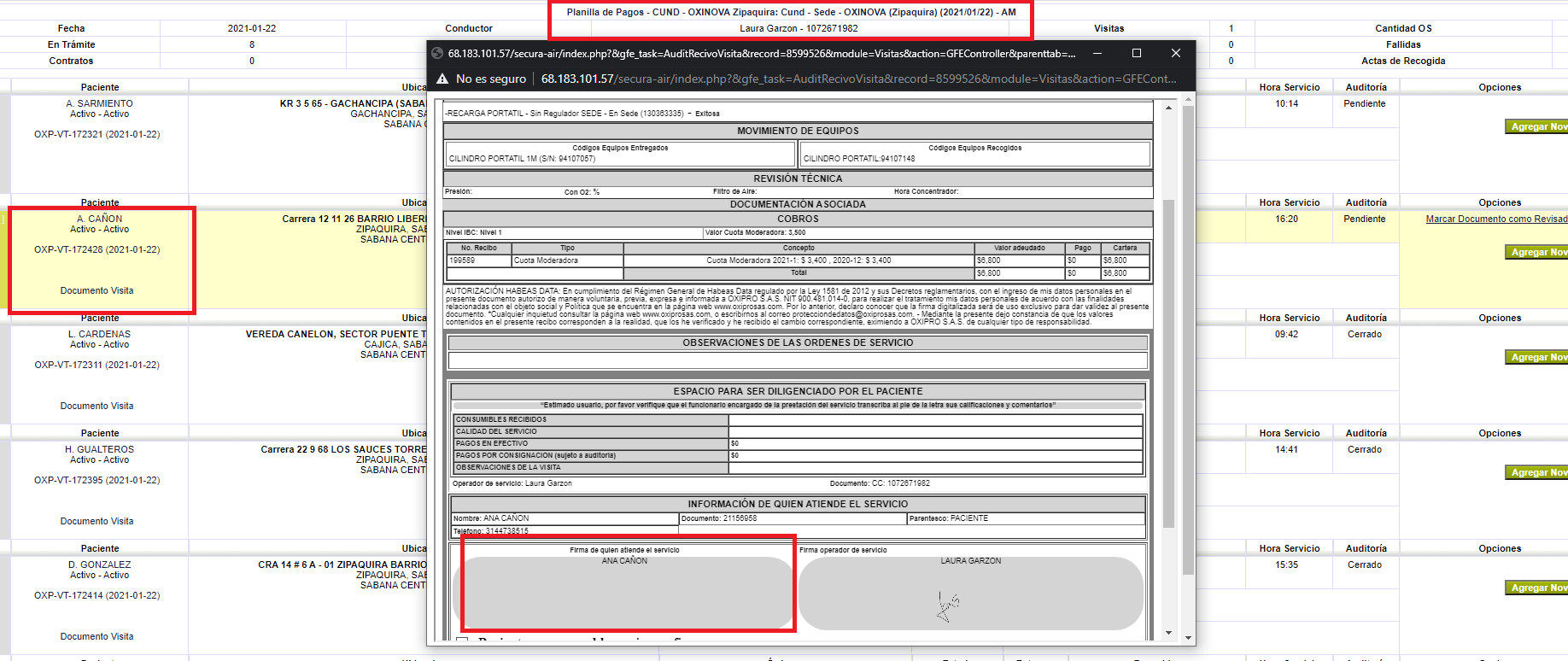Click the Fecha value 2021-01-22

point(252,29)
